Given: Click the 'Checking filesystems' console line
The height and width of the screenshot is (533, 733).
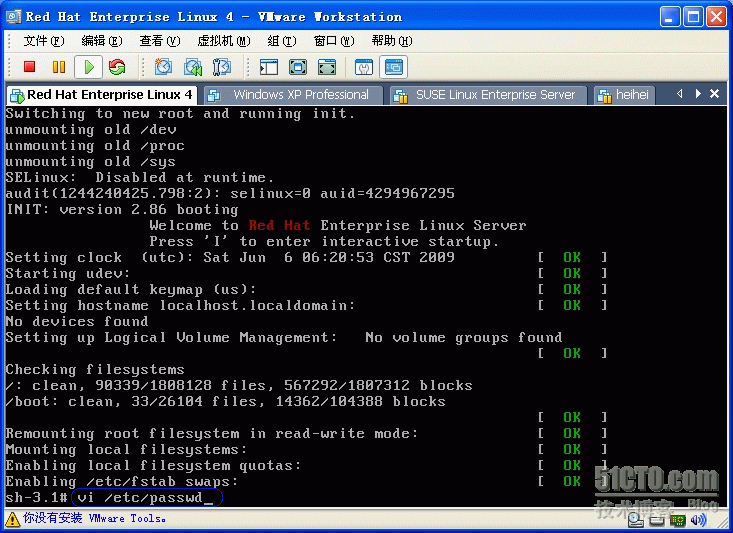Looking at the screenshot, I should click(x=95, y=370).
